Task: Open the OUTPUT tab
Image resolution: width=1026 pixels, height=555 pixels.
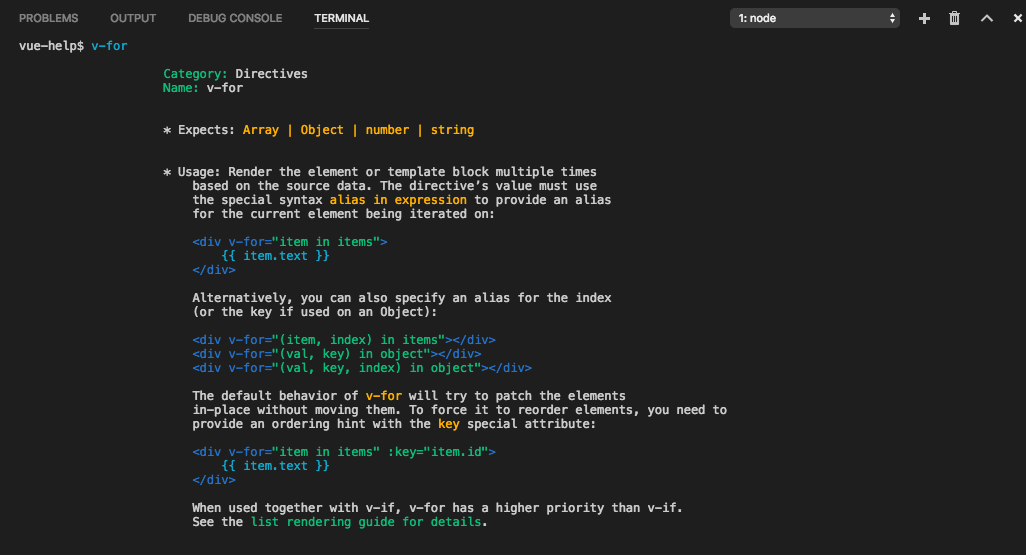Action: (x=133, y=18)
